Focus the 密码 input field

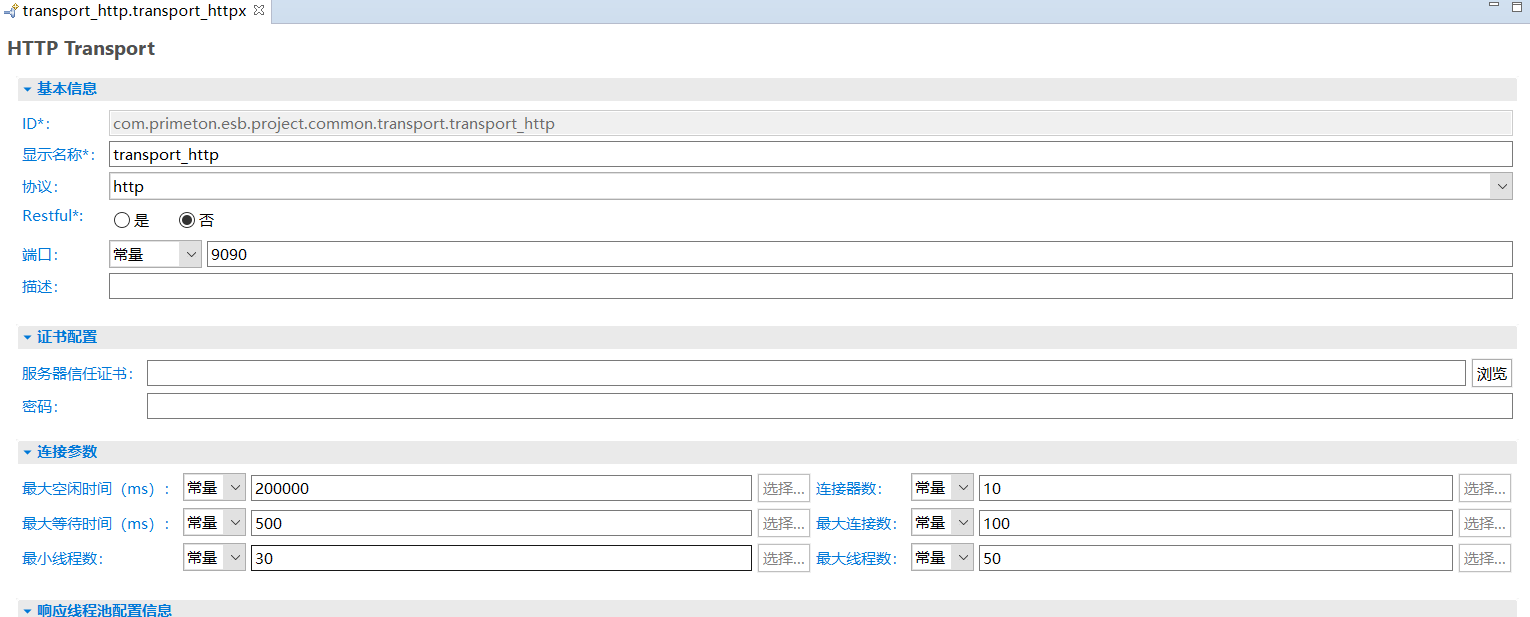[828, 407]
